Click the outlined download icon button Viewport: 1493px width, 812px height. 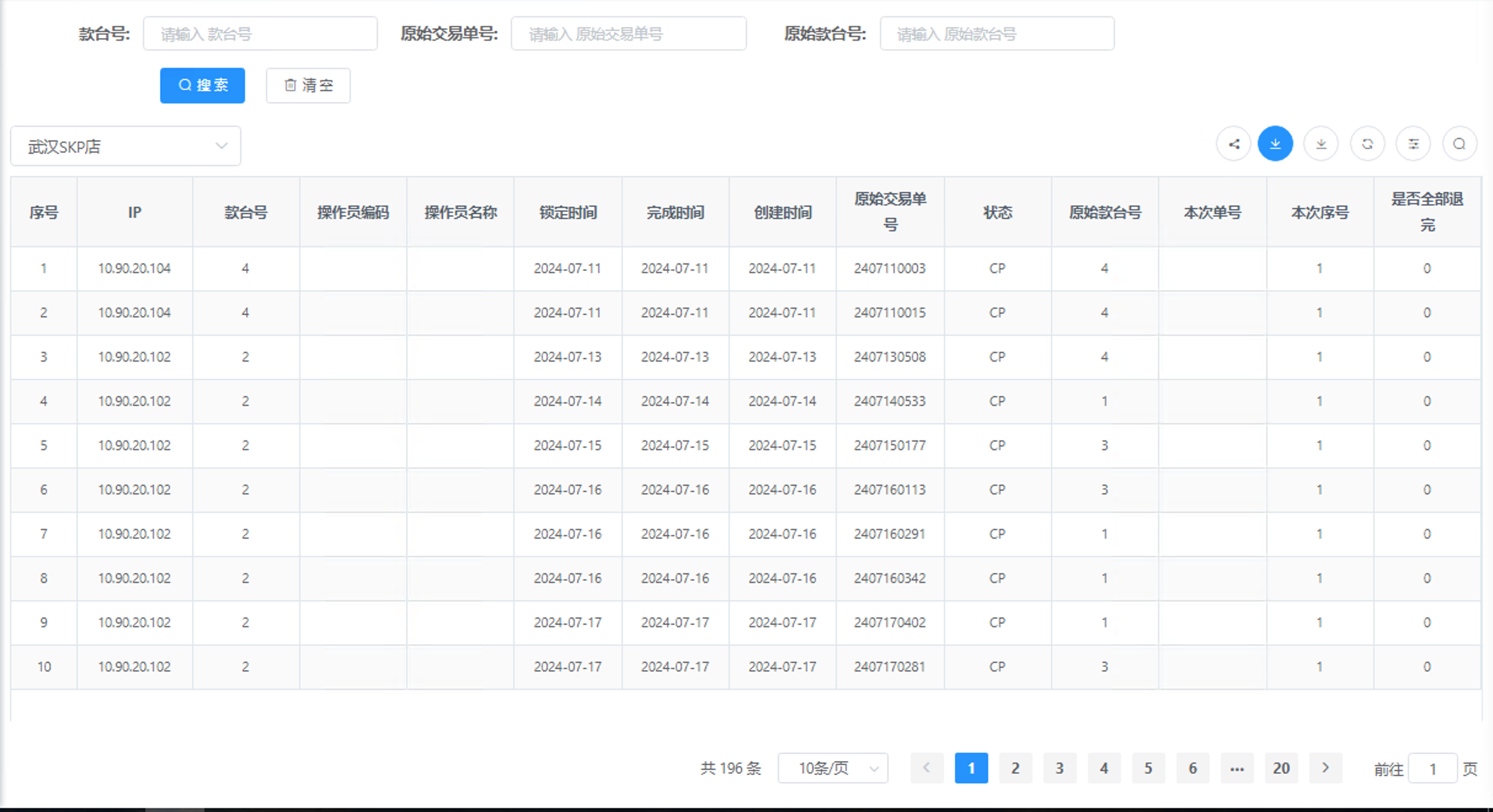1321,144
